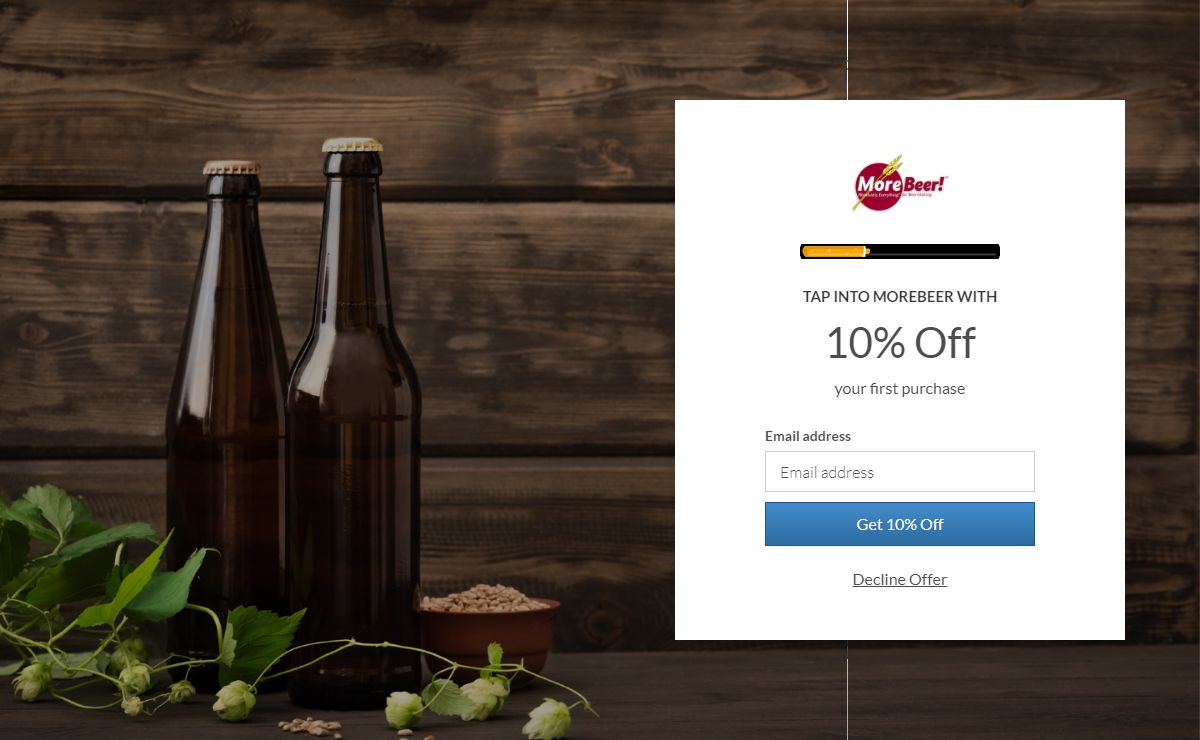Click the large 10% Off headline
The width and height of the screenshot is (1200, 740).
point(900,343)
